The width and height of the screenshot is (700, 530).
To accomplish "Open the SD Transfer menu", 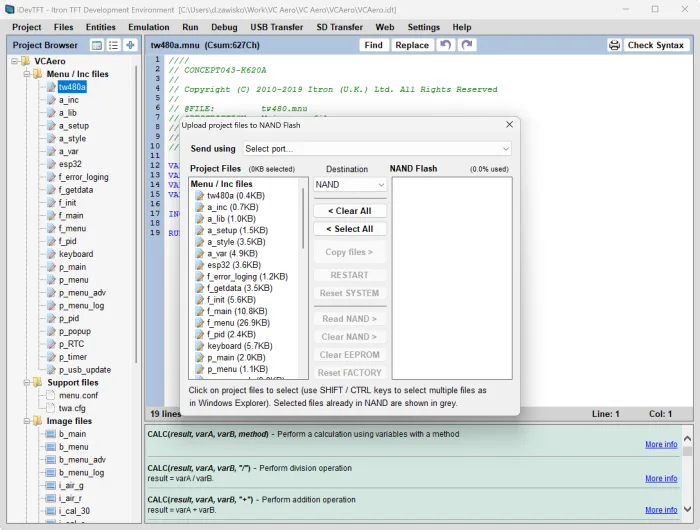I will pyautogui.click(x=339, y=27).
